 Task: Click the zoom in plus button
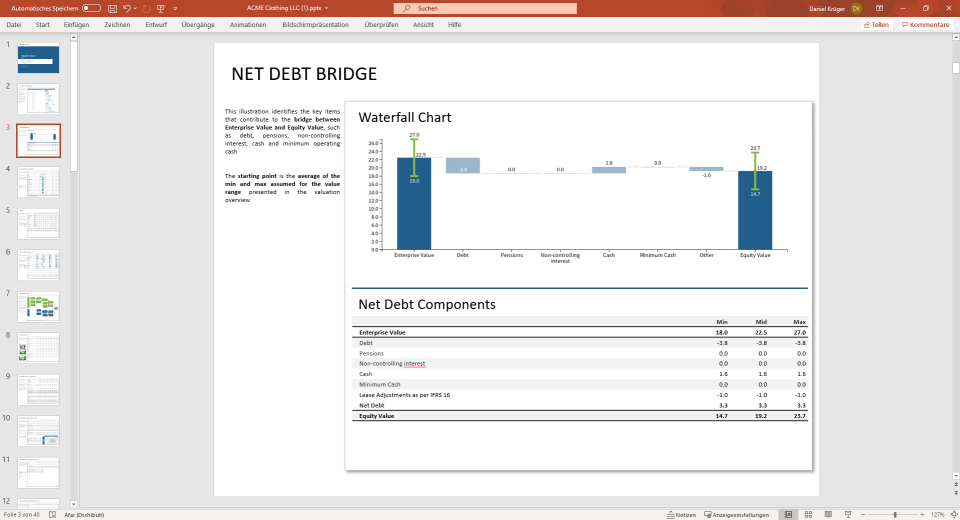coord(922,515)
